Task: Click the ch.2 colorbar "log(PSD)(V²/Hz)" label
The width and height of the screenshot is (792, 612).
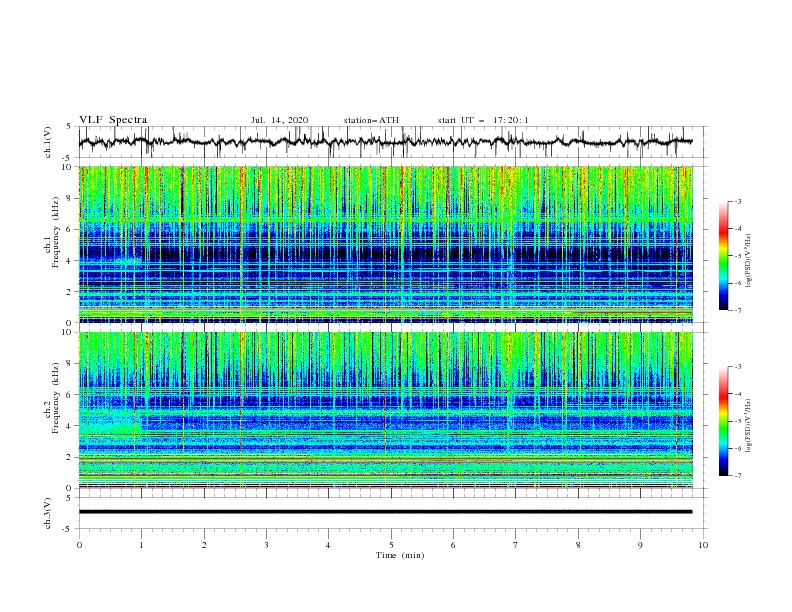Action: [x=749, y=425]
